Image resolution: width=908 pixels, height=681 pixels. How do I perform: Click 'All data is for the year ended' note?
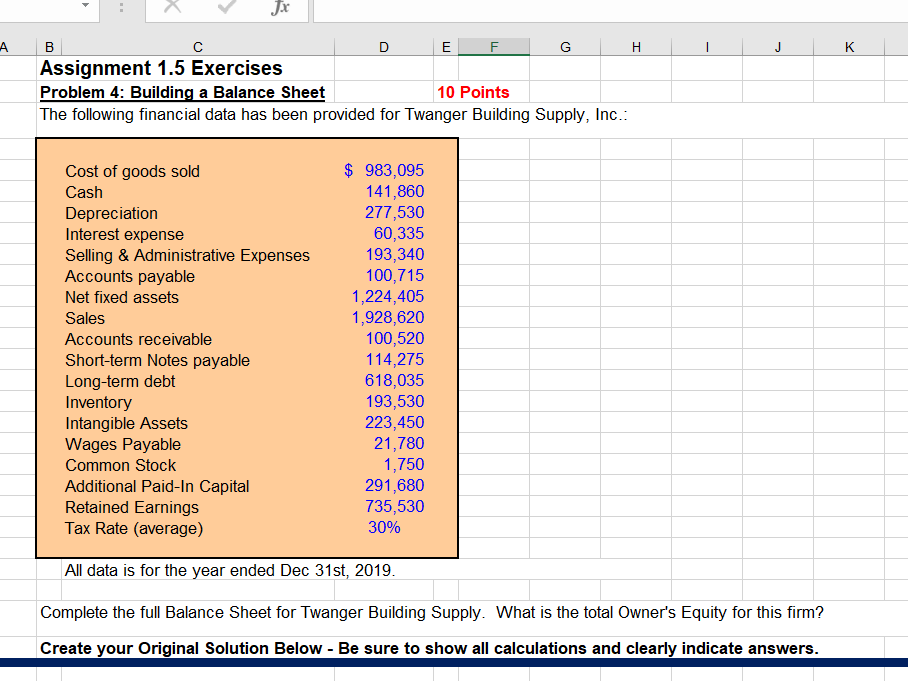[x=230, y=570]
